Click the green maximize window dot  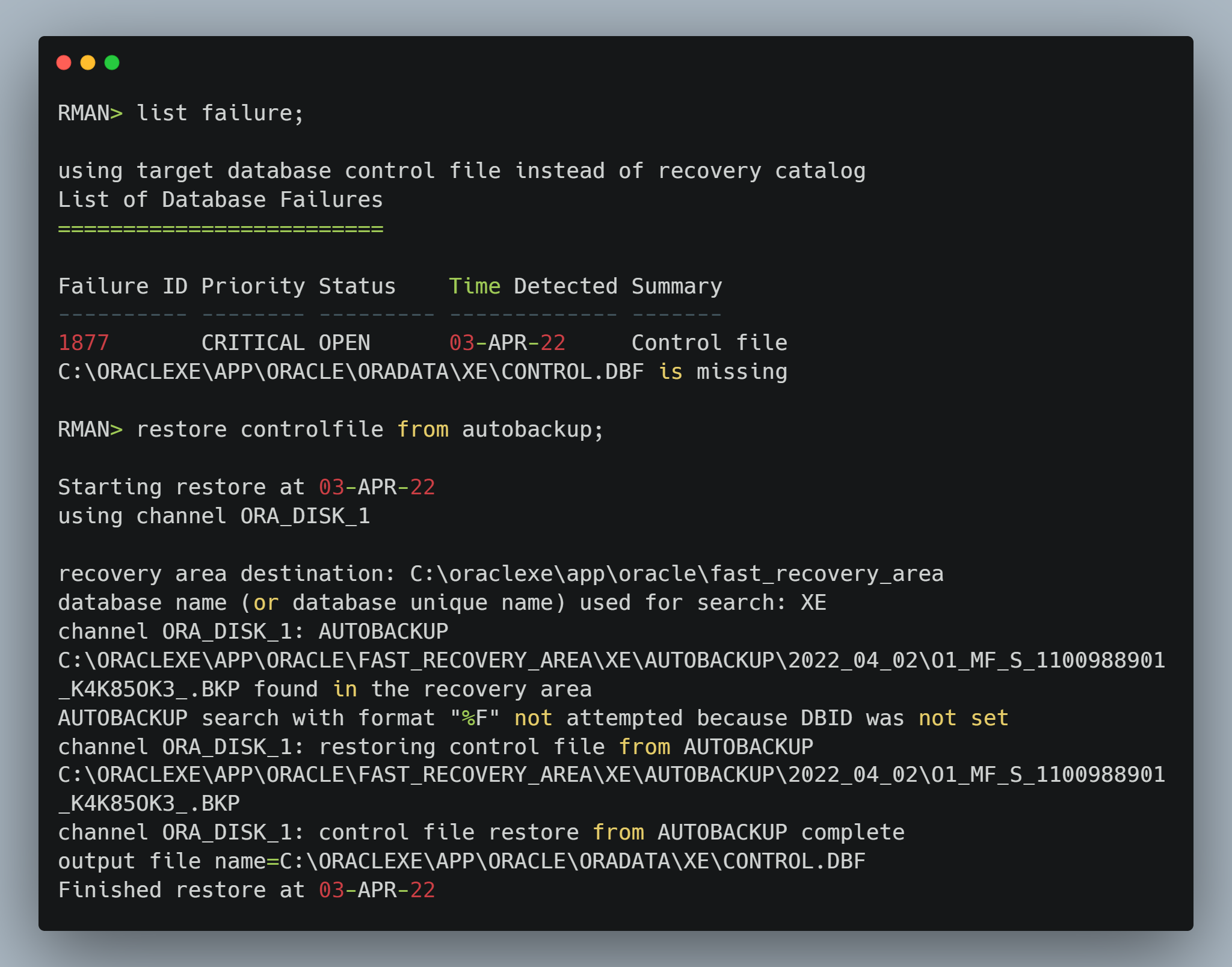pos(112,63)
